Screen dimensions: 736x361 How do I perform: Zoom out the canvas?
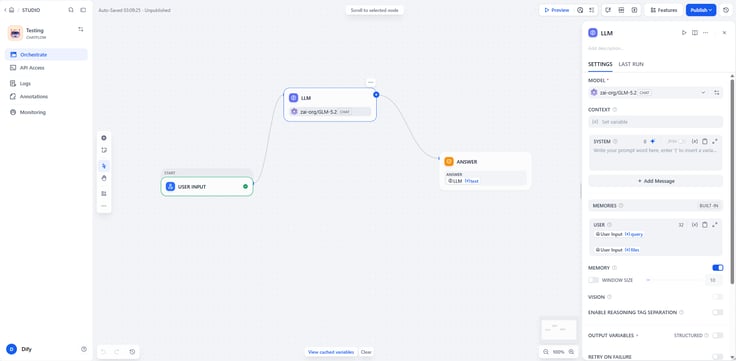546,352
